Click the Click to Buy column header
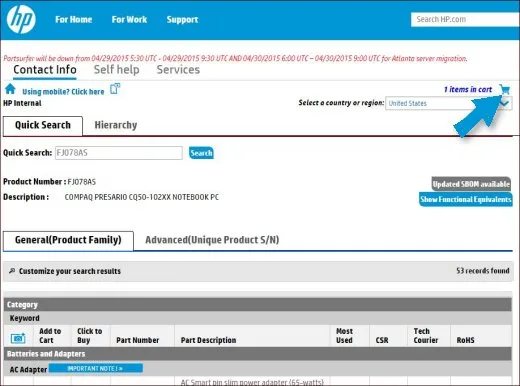The image size is (520, 386). click(89, 336)
